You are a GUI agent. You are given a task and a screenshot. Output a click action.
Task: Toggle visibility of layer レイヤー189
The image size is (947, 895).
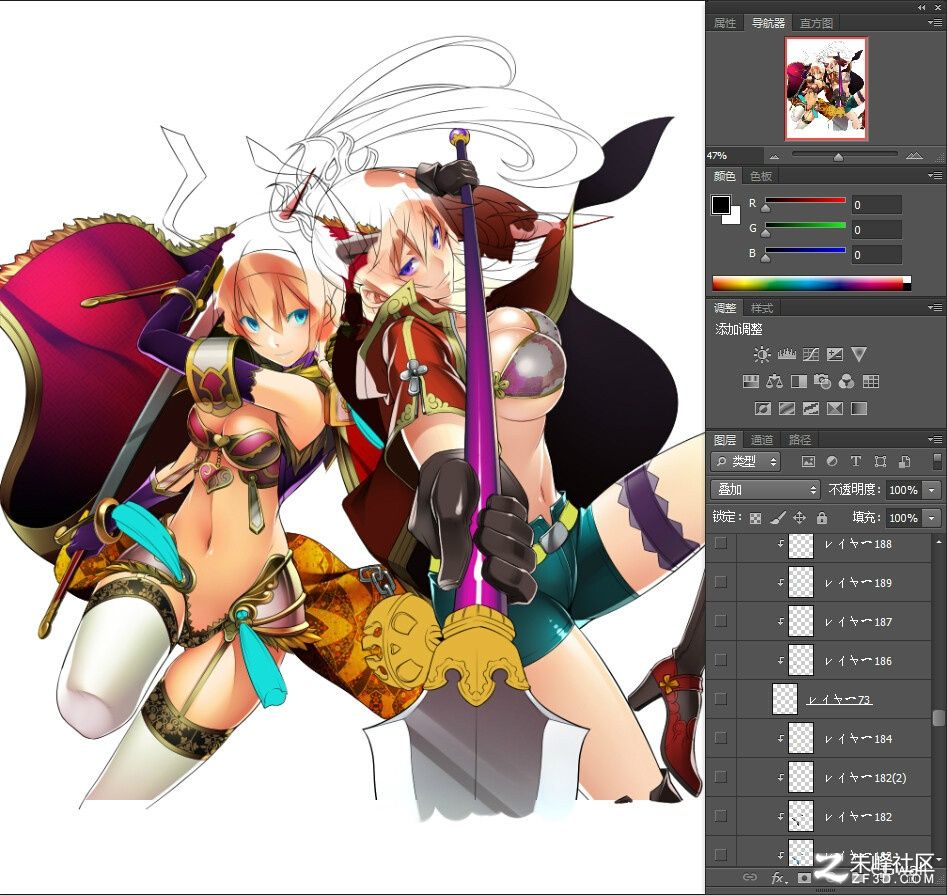tap(721, 582)
